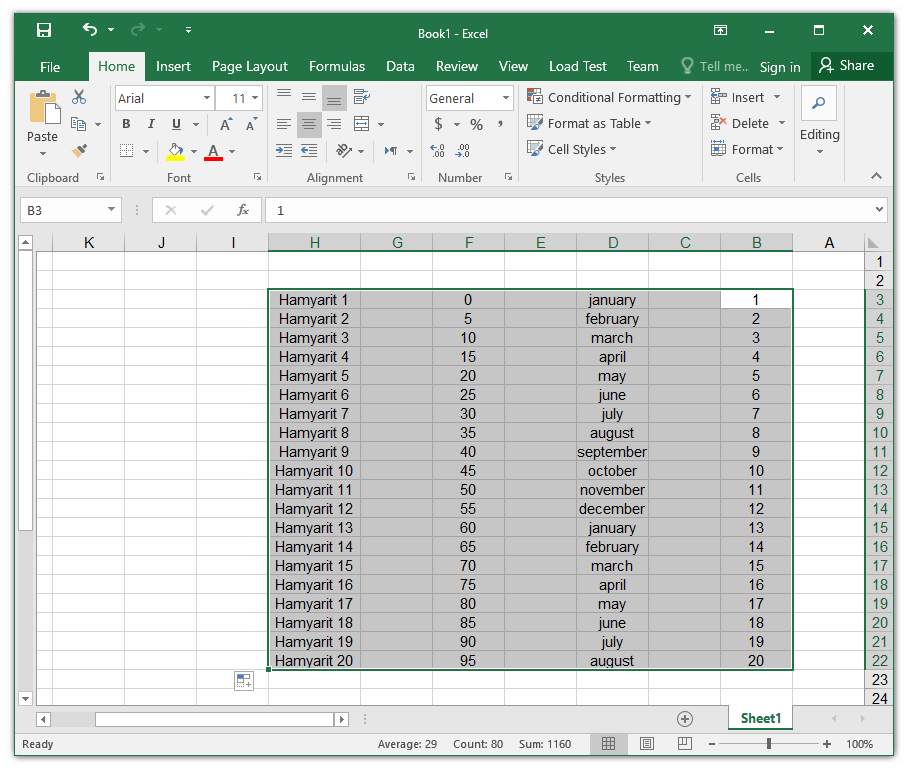Click the Ribbon Display Options icon
The image size is (908, 775).
[x=720, y=30]
